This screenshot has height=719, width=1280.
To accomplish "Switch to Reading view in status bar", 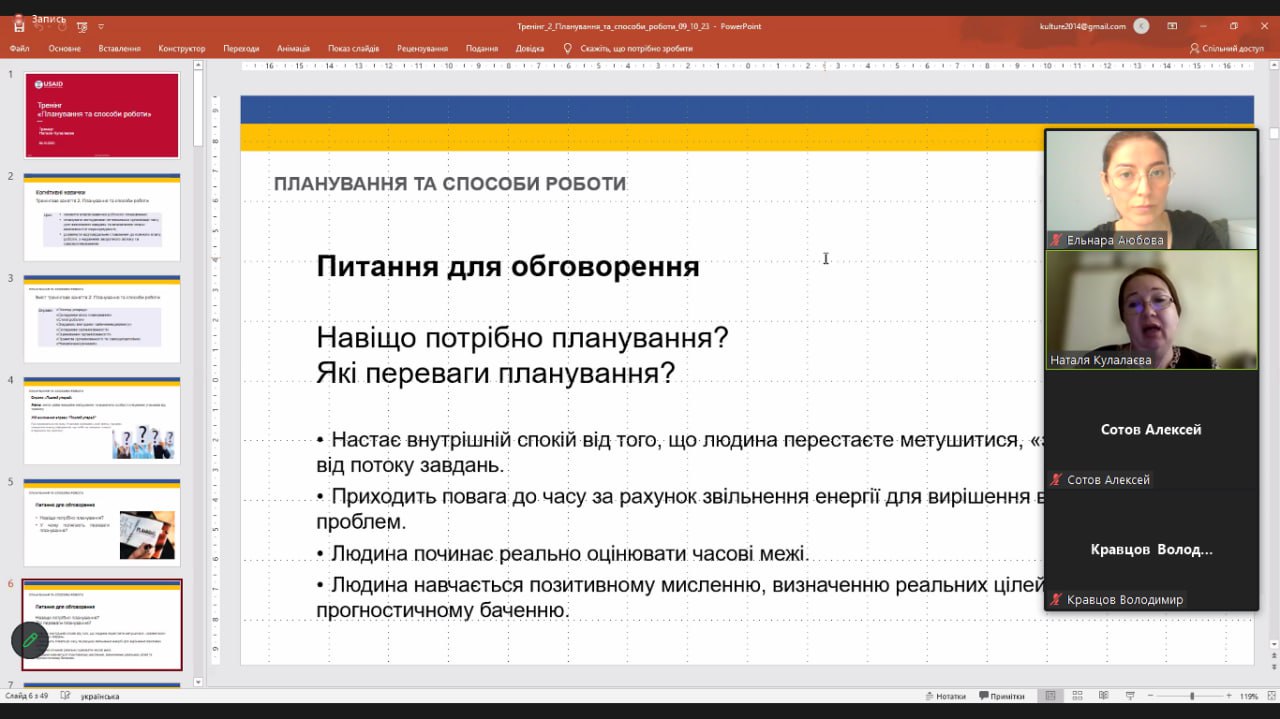I will (x=1104, y=696).
